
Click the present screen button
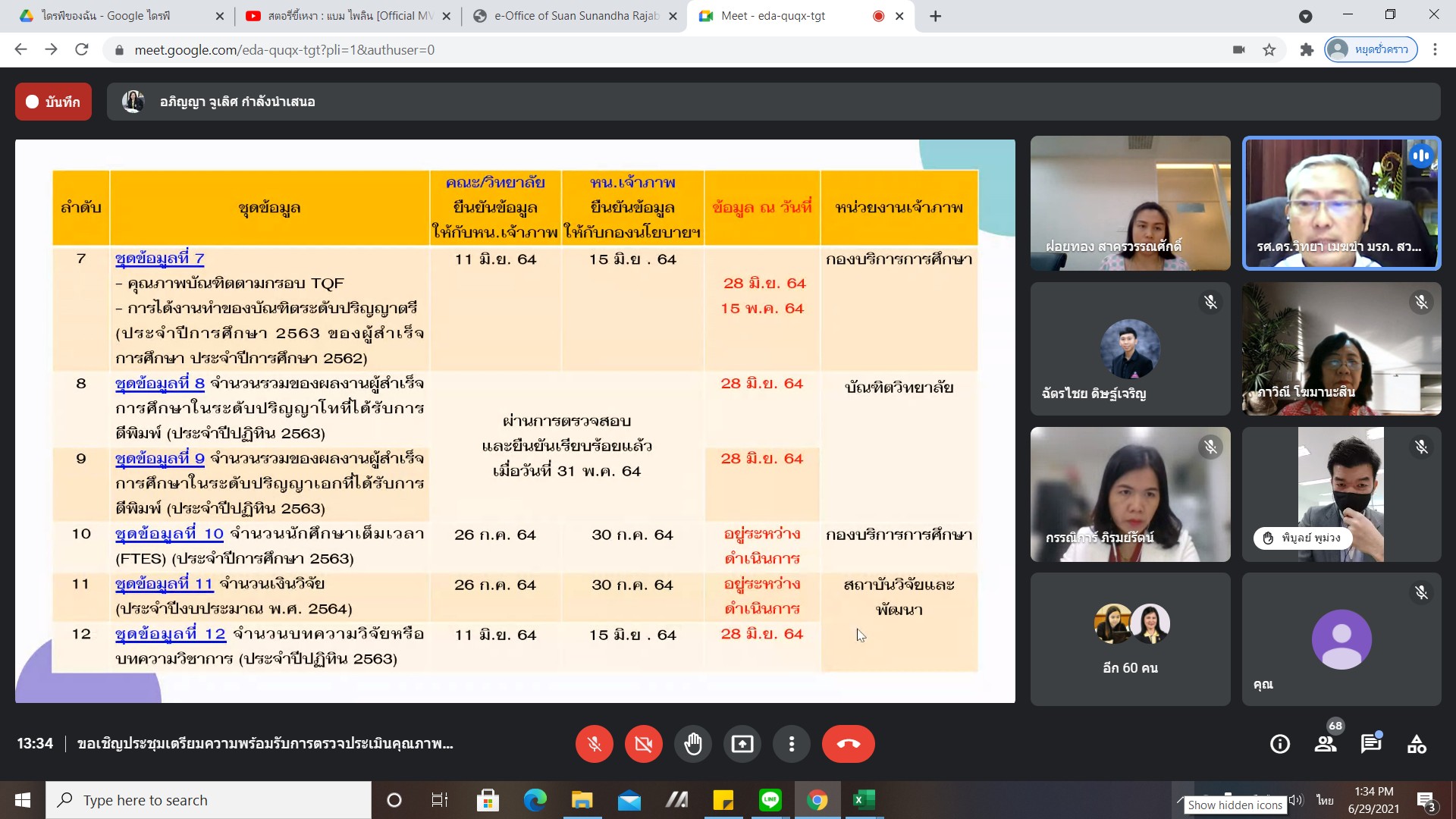tap(742, 744)
